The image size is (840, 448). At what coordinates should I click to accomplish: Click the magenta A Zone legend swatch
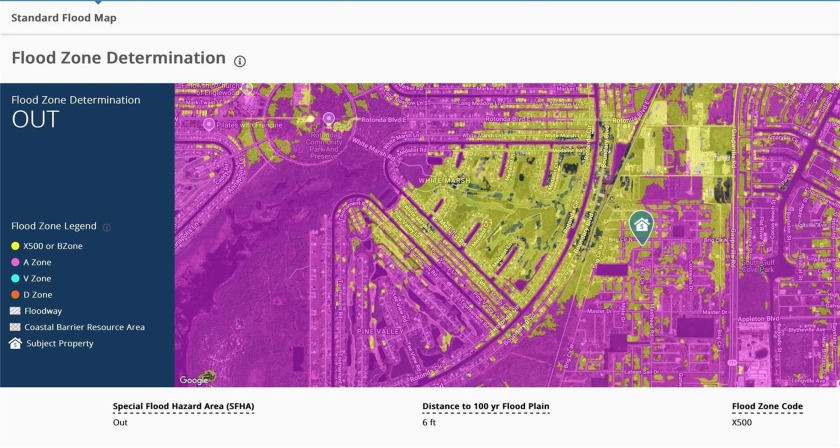pos(15,262)
